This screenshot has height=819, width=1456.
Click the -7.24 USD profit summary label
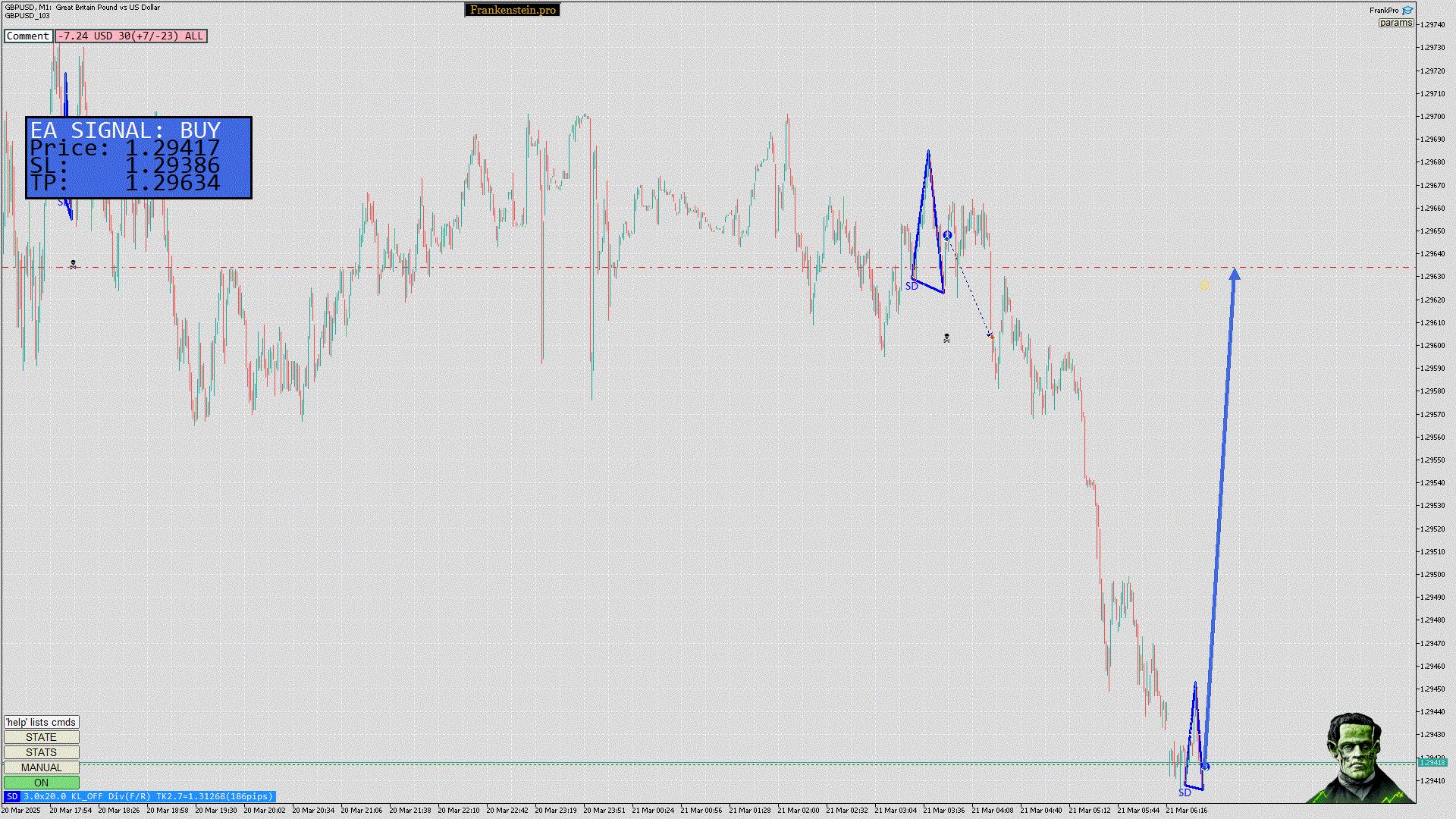pyautogui.click(x=130, y=36)
